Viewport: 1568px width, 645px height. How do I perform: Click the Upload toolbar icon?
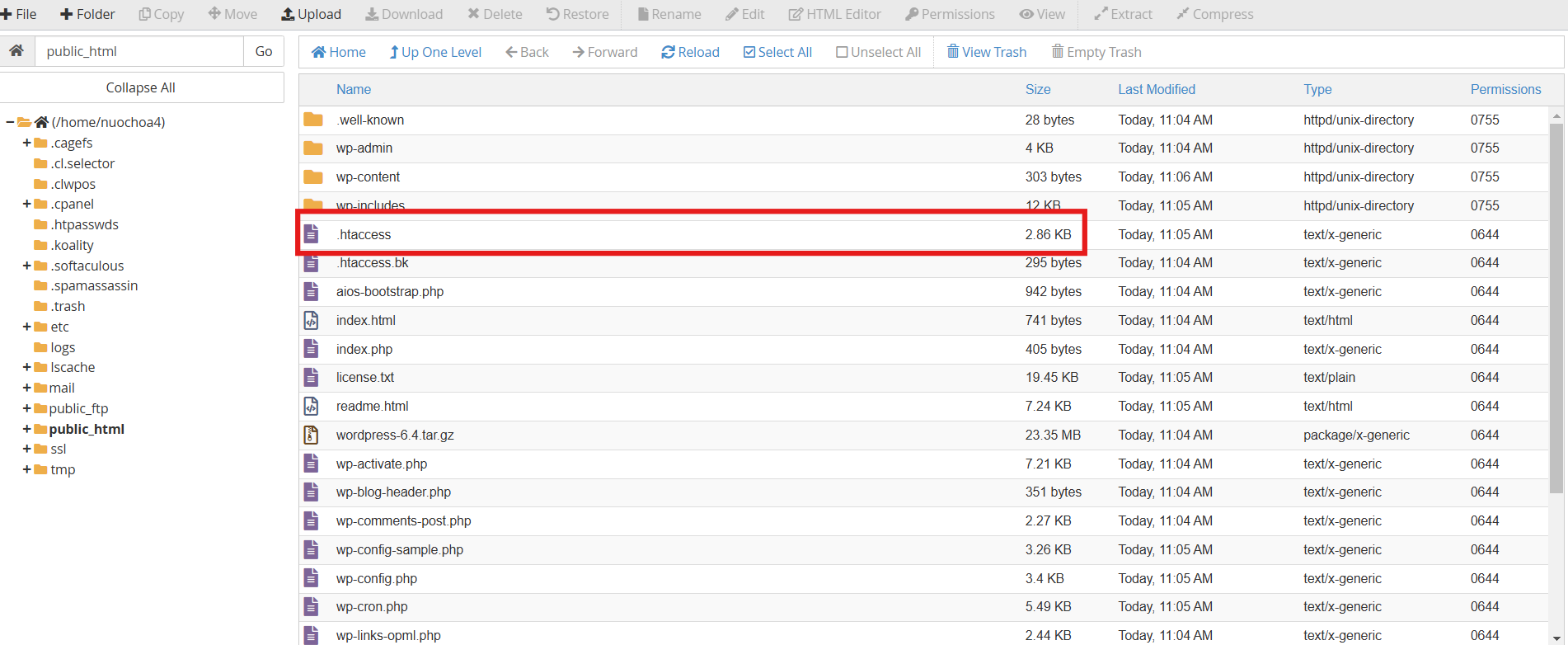tap(289, 14)
